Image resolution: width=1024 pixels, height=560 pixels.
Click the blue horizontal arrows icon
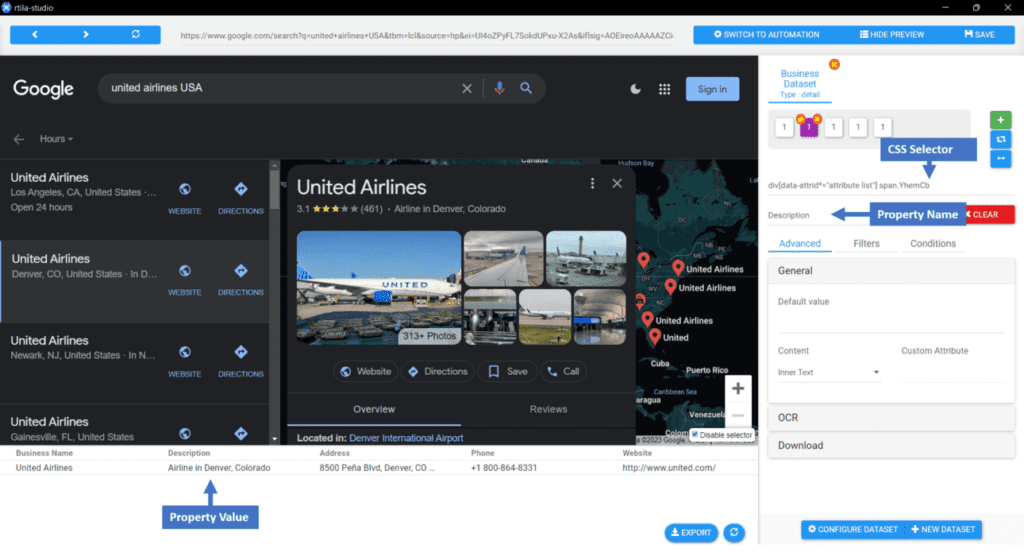click(1000, 159)
